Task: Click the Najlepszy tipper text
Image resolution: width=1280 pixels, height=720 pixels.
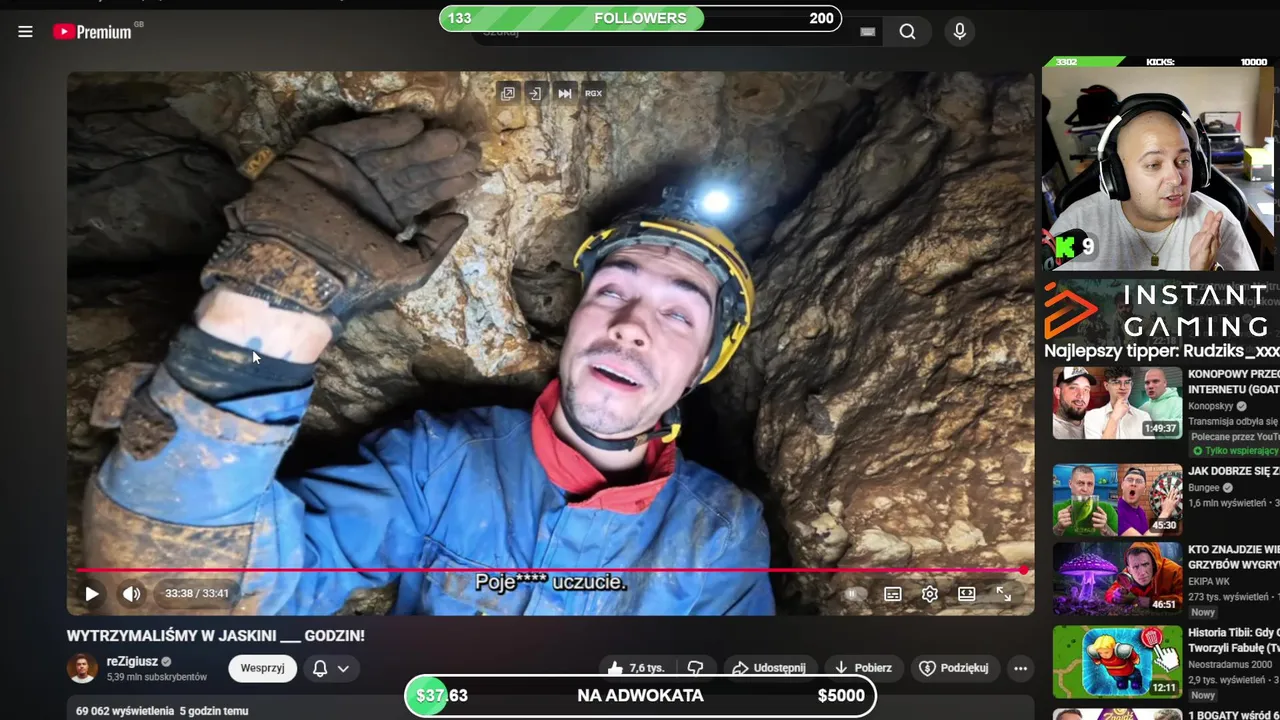Action: point(1161,351)
